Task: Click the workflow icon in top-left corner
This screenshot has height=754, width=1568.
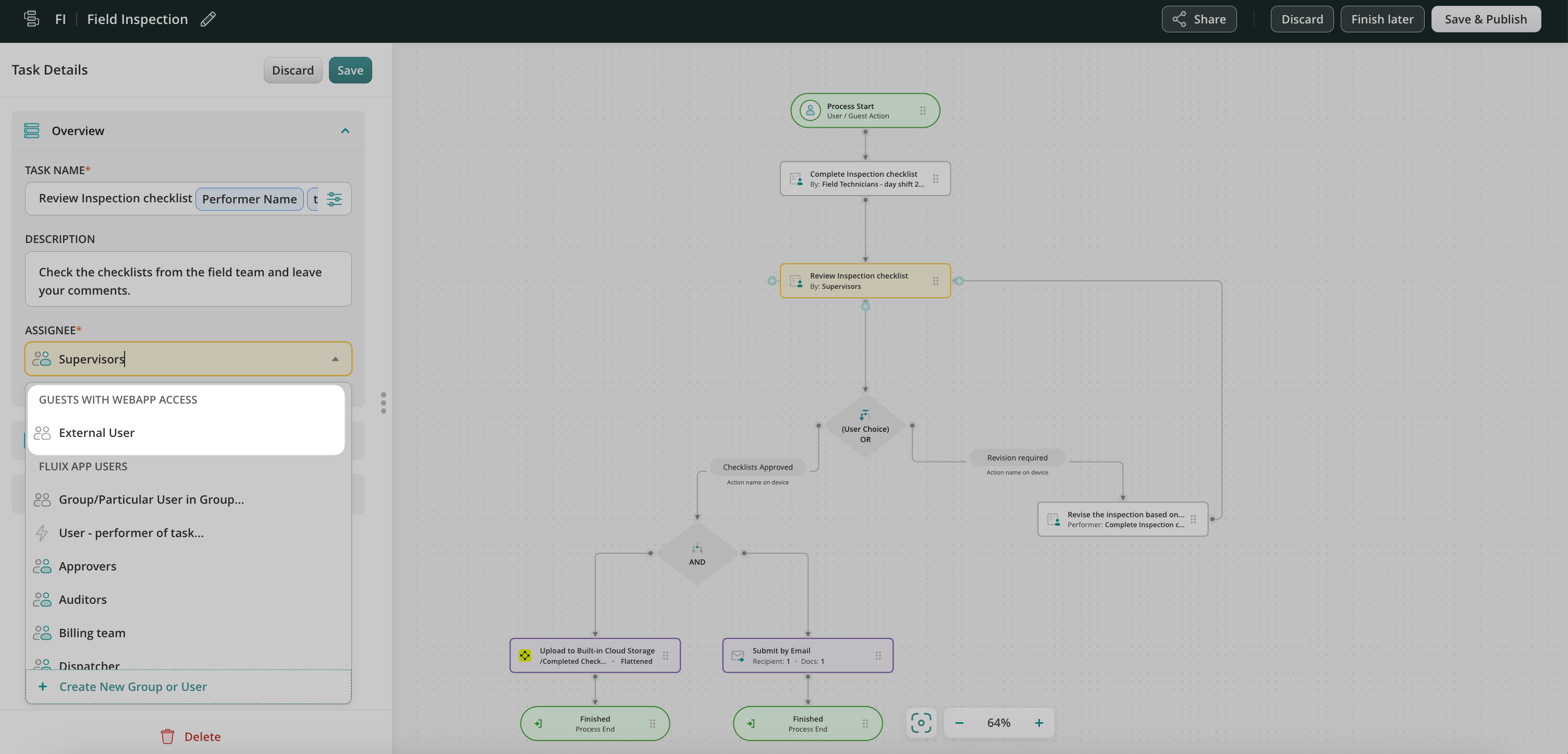Action: 31,19
